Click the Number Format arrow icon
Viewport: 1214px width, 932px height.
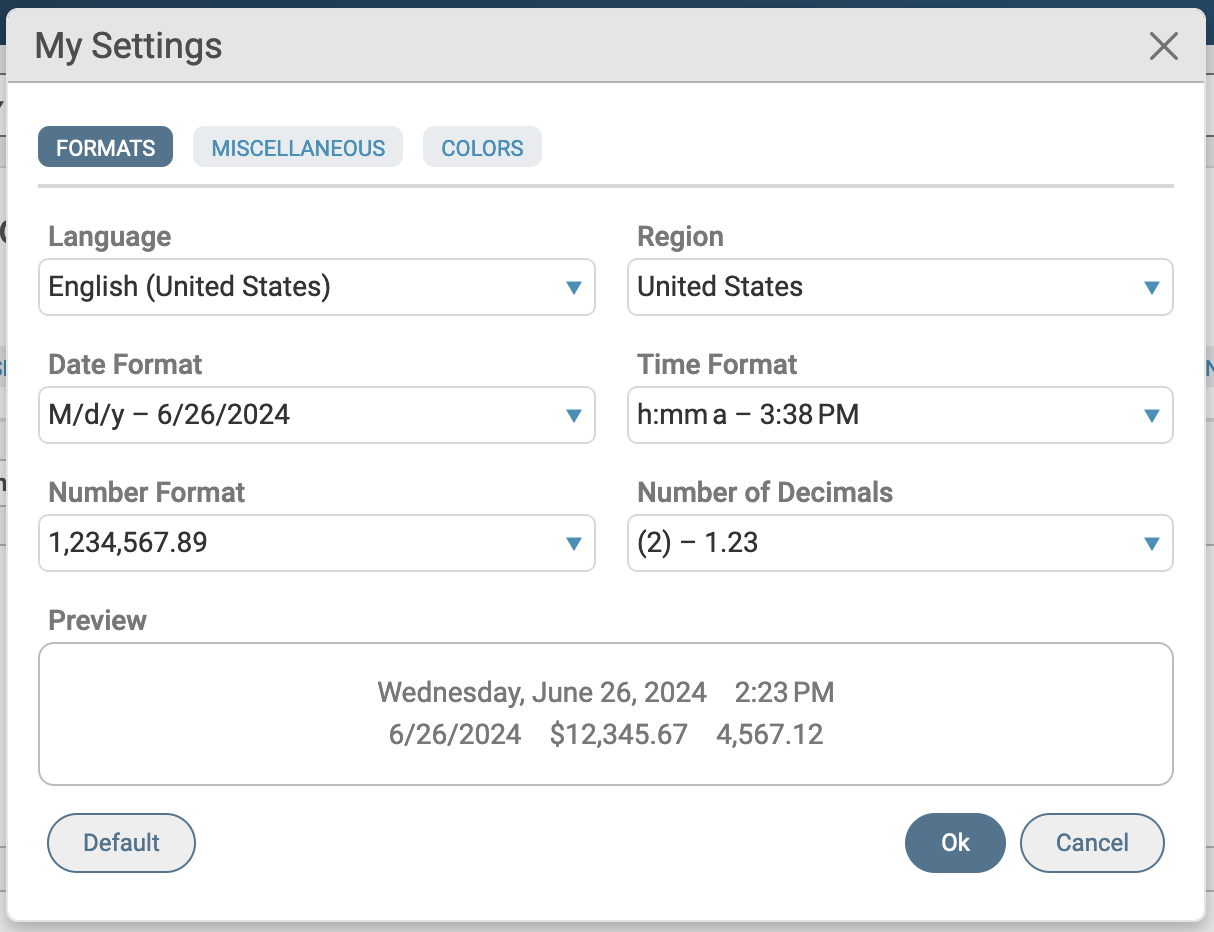(574, 544)
